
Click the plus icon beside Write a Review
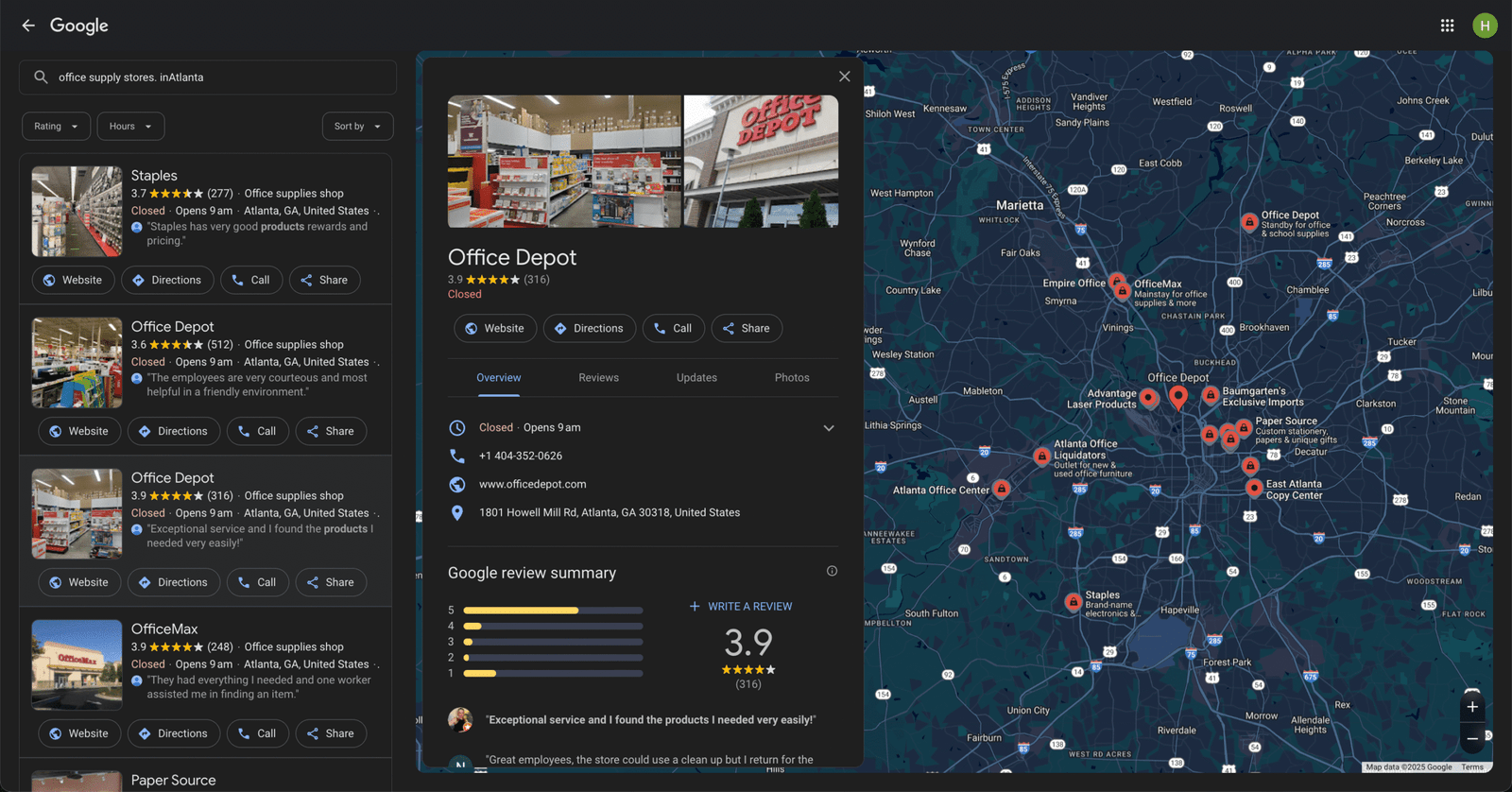pos(695,607)
